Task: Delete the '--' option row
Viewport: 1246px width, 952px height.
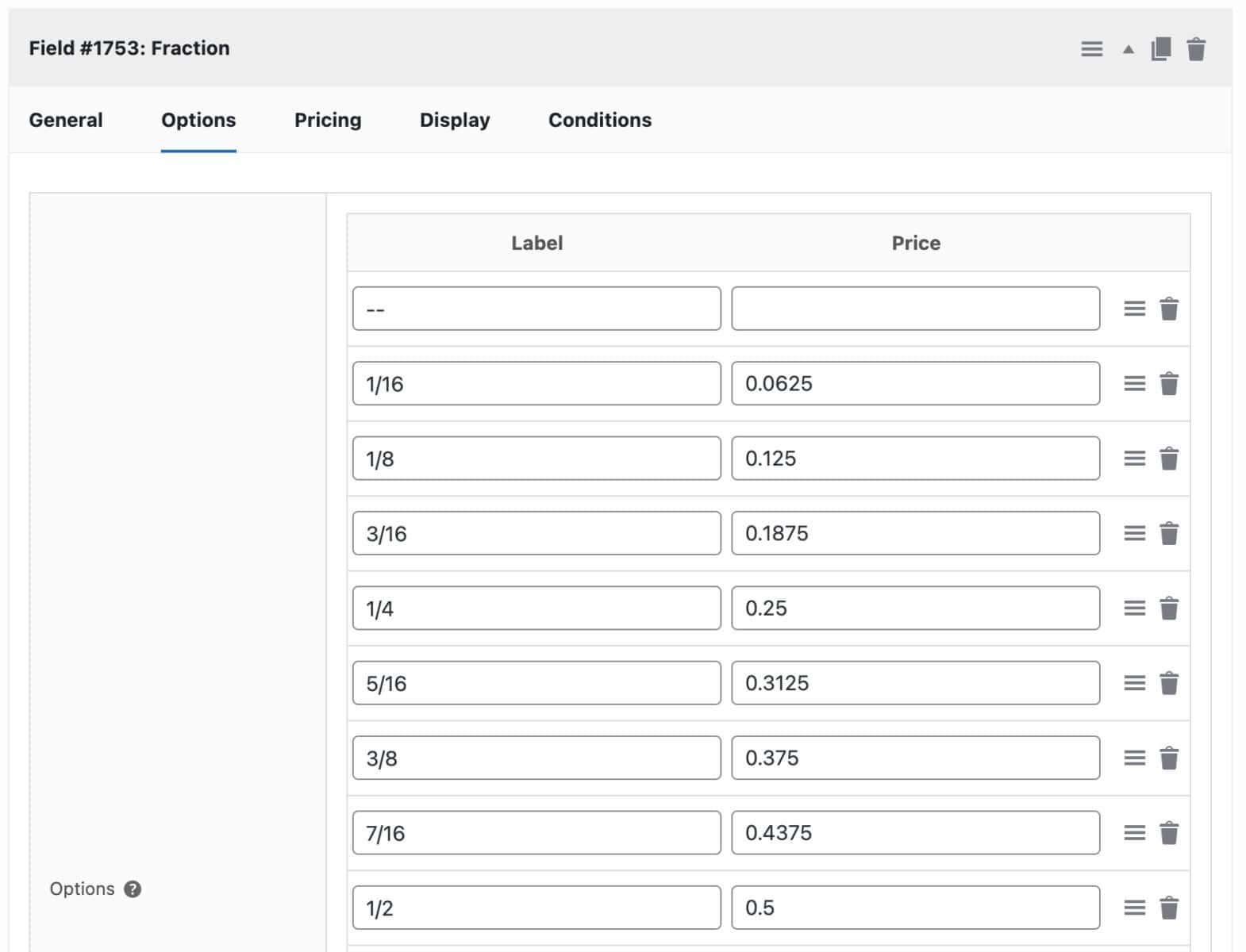Action: (1169, 309)
